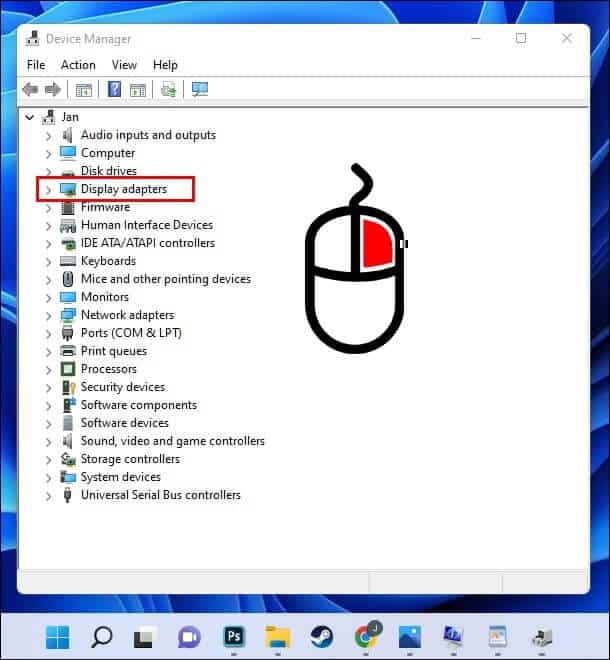Click the Security devices key icon
610x660 pixels.
click(x=68, y=387)
